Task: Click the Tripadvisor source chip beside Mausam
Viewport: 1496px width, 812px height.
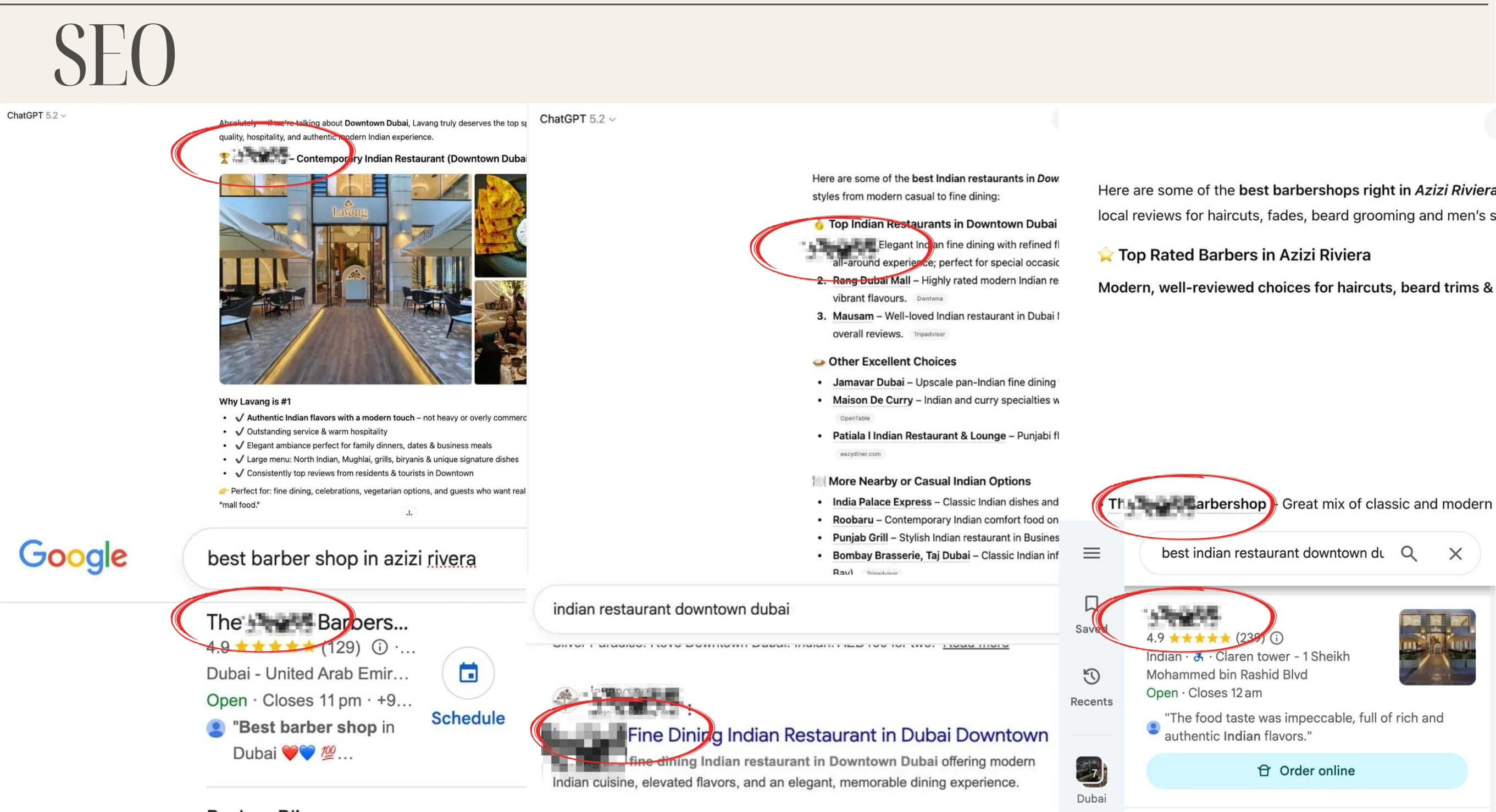Action: click(929, 335)
